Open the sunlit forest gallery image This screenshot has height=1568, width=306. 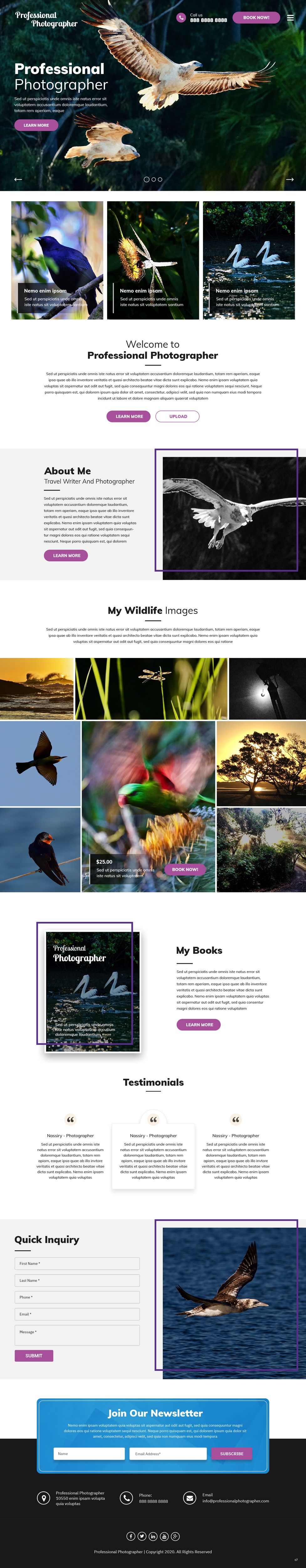[x=262, y=850]
